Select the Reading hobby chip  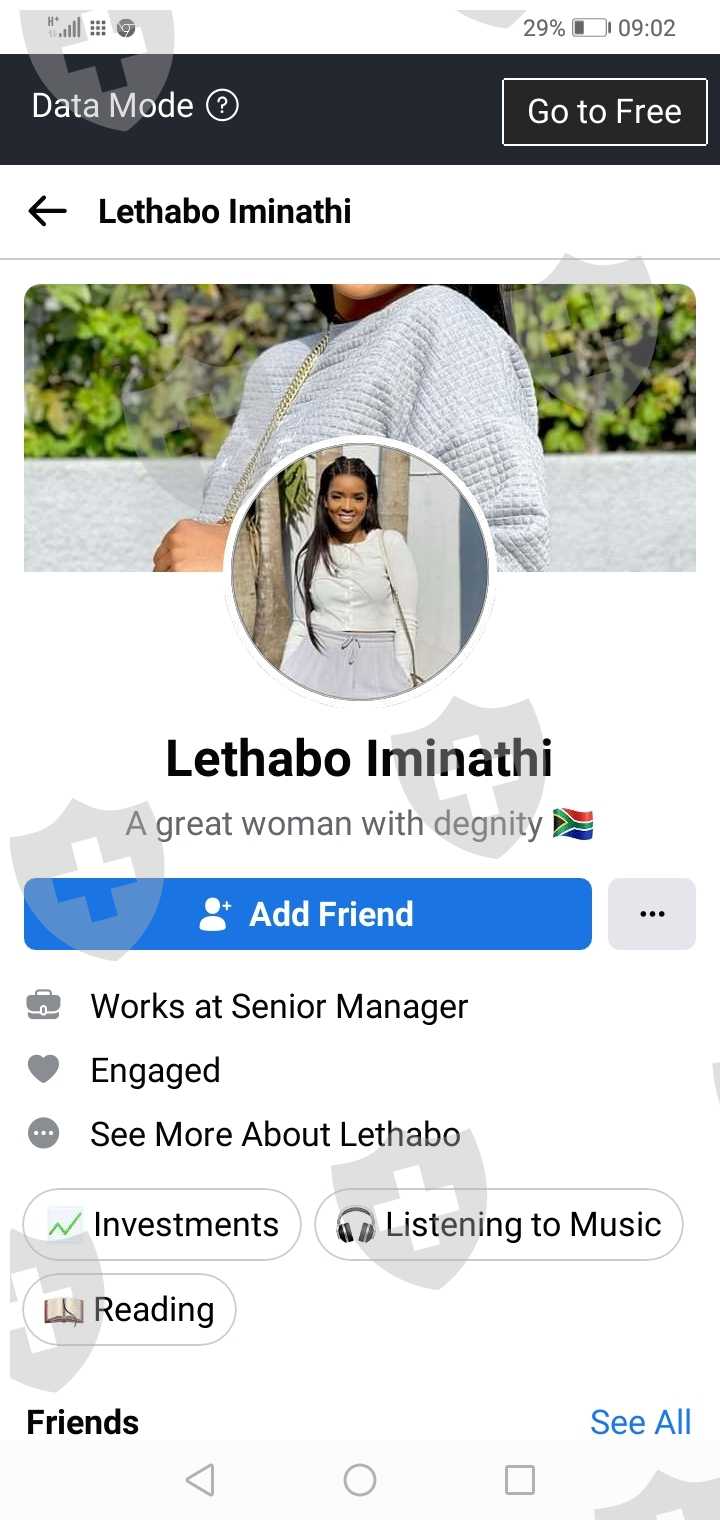coord(129,1309)
